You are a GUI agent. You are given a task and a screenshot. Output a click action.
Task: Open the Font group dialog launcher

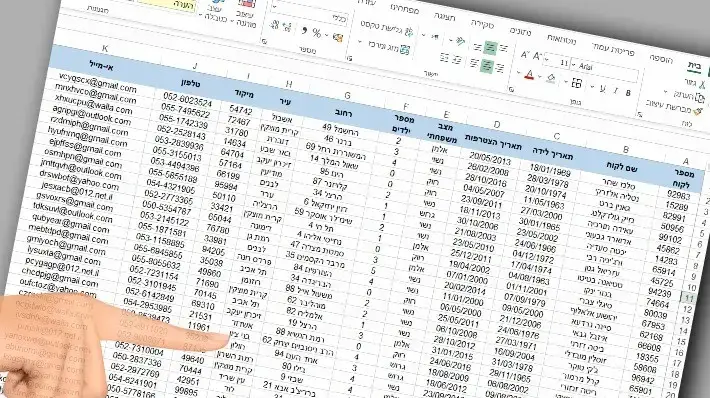(512, 89)
